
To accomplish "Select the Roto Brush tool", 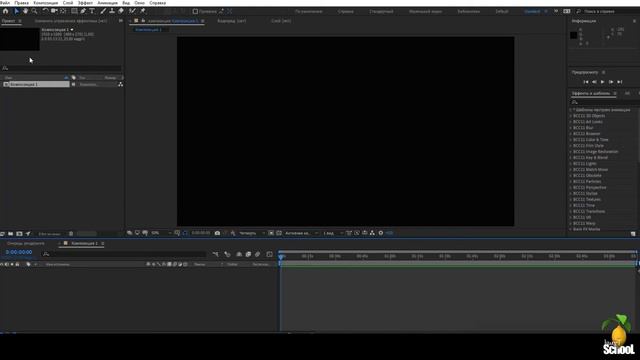I will point(132,11).
